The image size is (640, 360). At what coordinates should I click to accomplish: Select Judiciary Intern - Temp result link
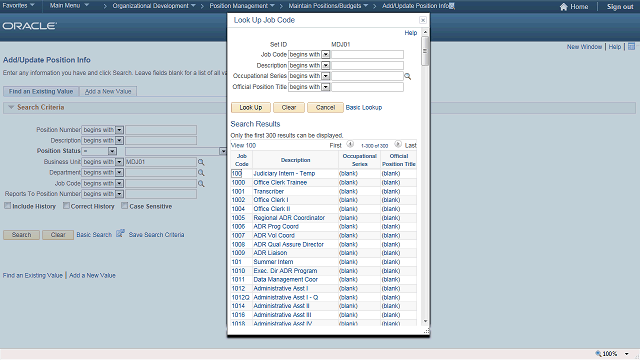pyautogui.click(x=284, y=173)
